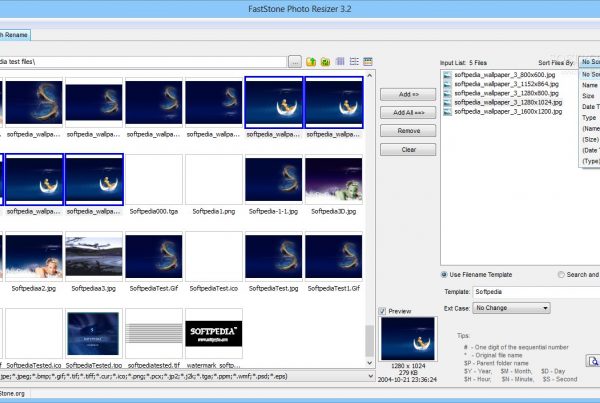Click file icon of softpedia_wallpaper_3_1600x1200.jpg

447,112
